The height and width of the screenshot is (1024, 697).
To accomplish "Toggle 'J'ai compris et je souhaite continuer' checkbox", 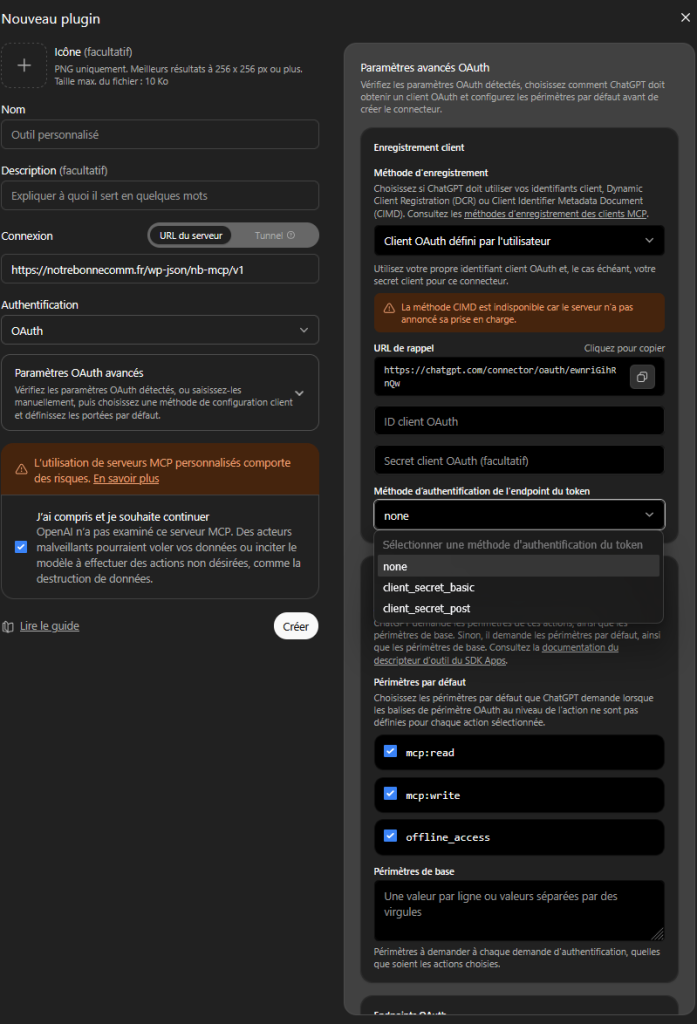I will 21,547.
